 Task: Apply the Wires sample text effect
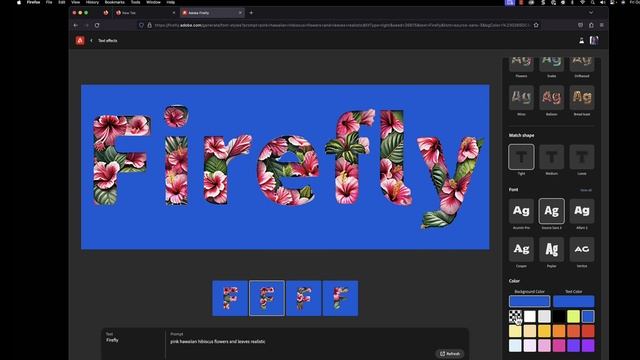[x=521, y=98]
